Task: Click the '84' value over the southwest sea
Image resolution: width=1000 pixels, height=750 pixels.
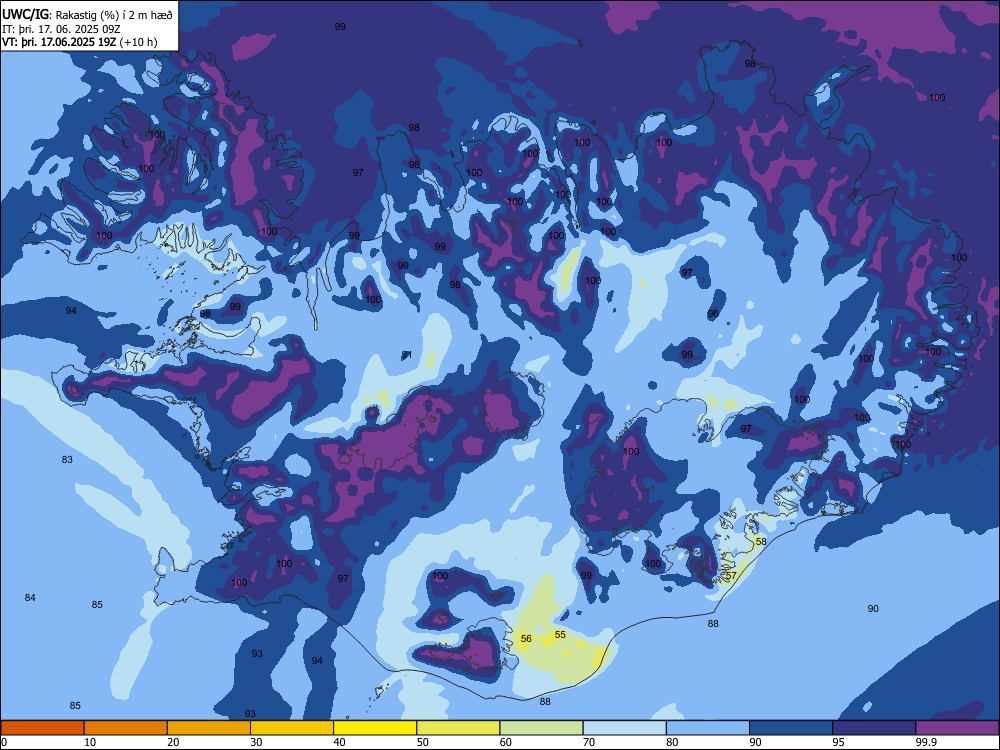Action: 30,598
